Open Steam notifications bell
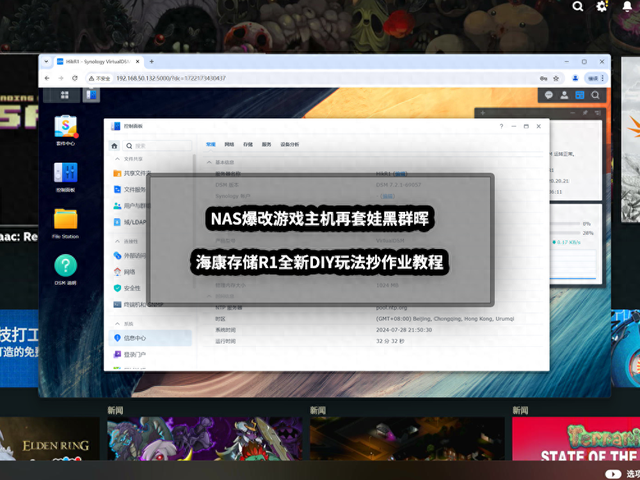The image size is (640, 480). coord(627,6)
